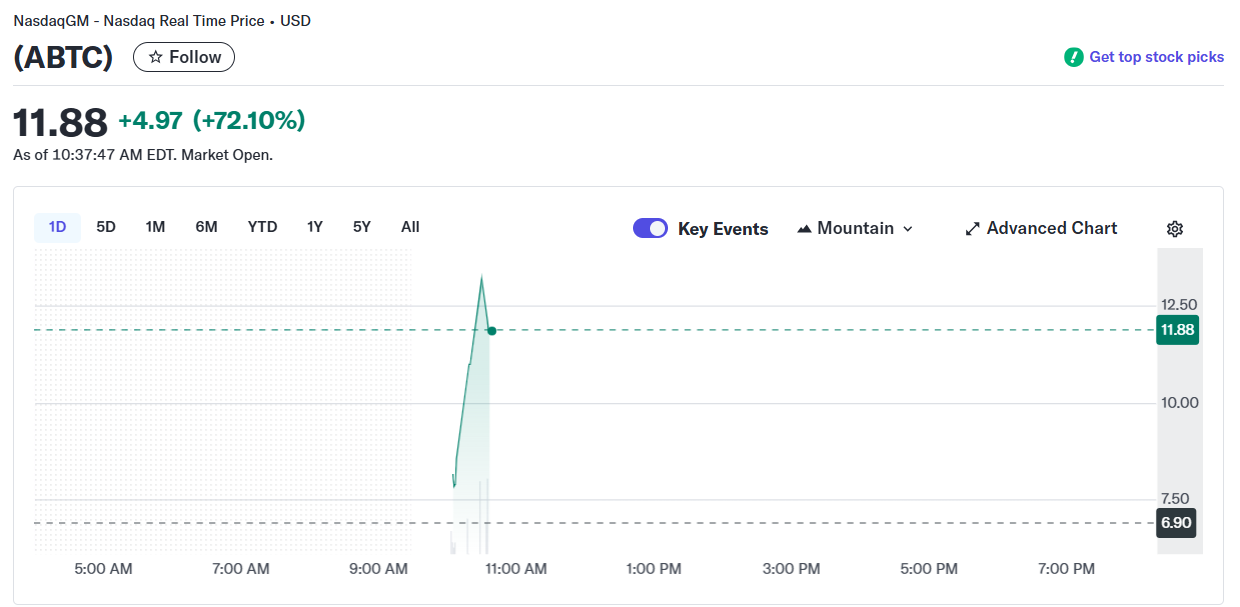Screen dimensions: 1240x607
Task: Click the 12.50 y-axis label
Action: 1179,305
